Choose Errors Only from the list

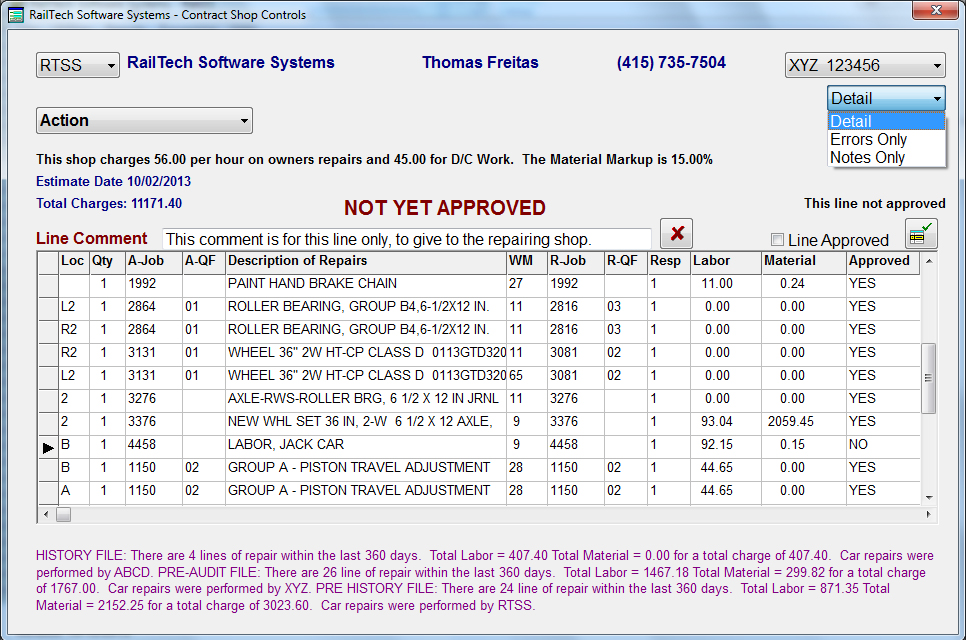pos(886,139)
